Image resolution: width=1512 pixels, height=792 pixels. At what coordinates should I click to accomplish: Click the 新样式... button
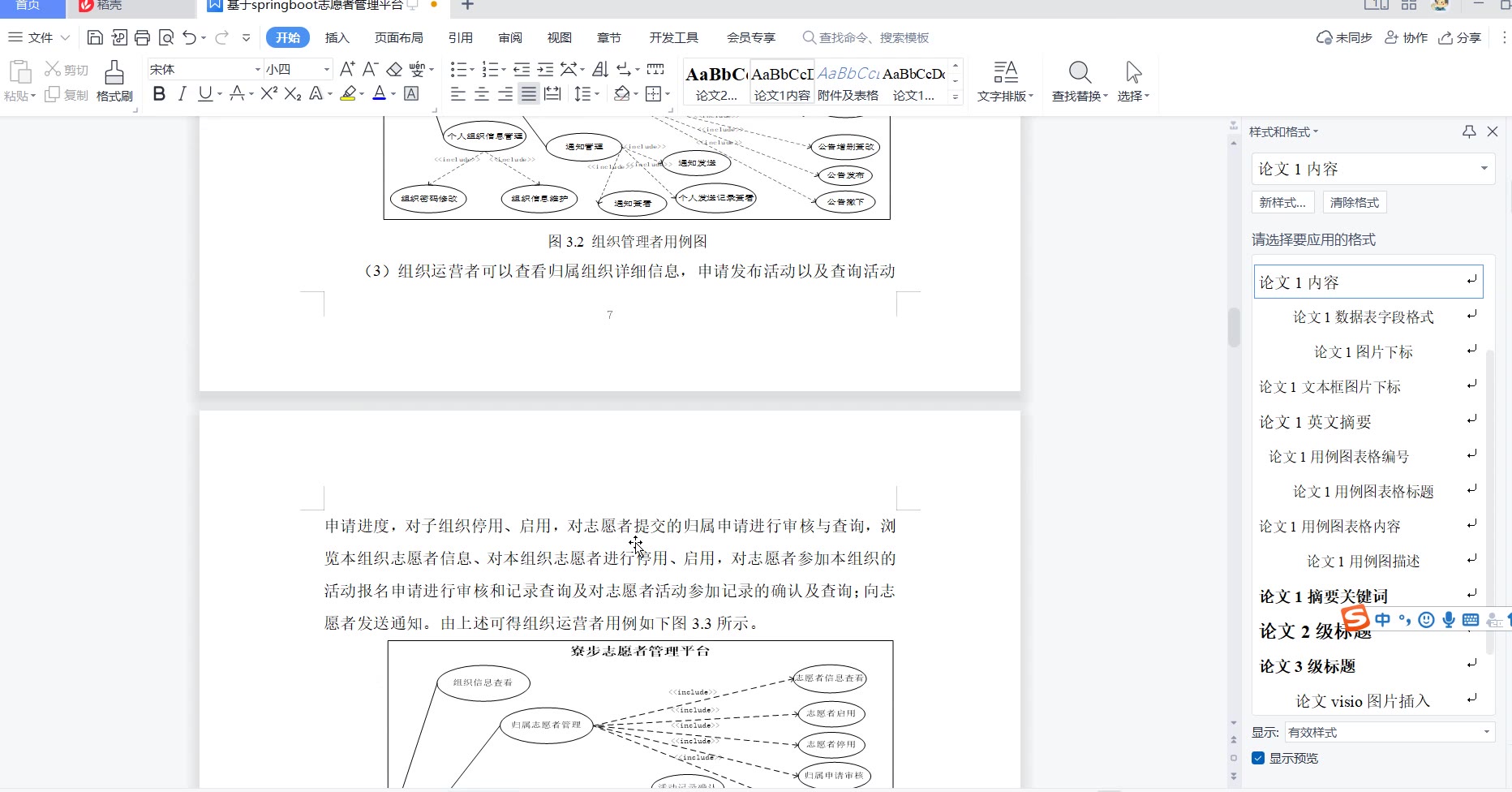point(1282,202)
